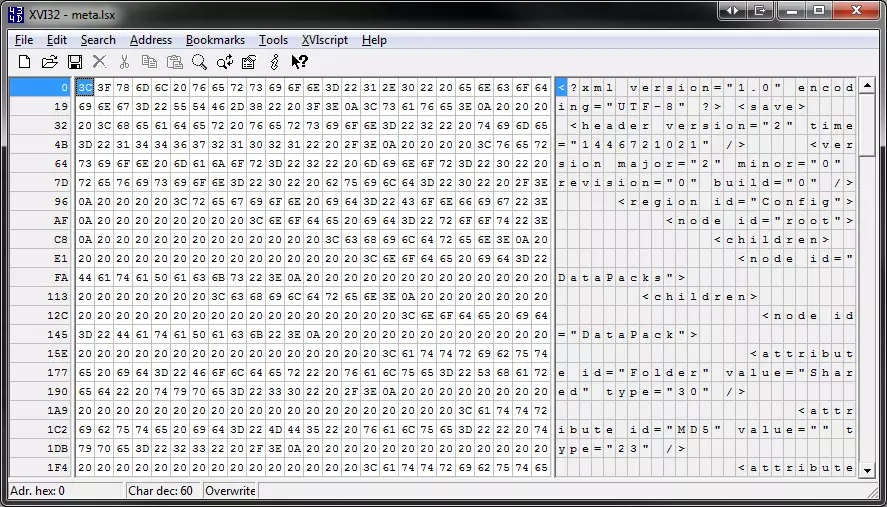Select the highlighted 3C hex cell
This screenshot has width=887, height=507.
point(85,88)
